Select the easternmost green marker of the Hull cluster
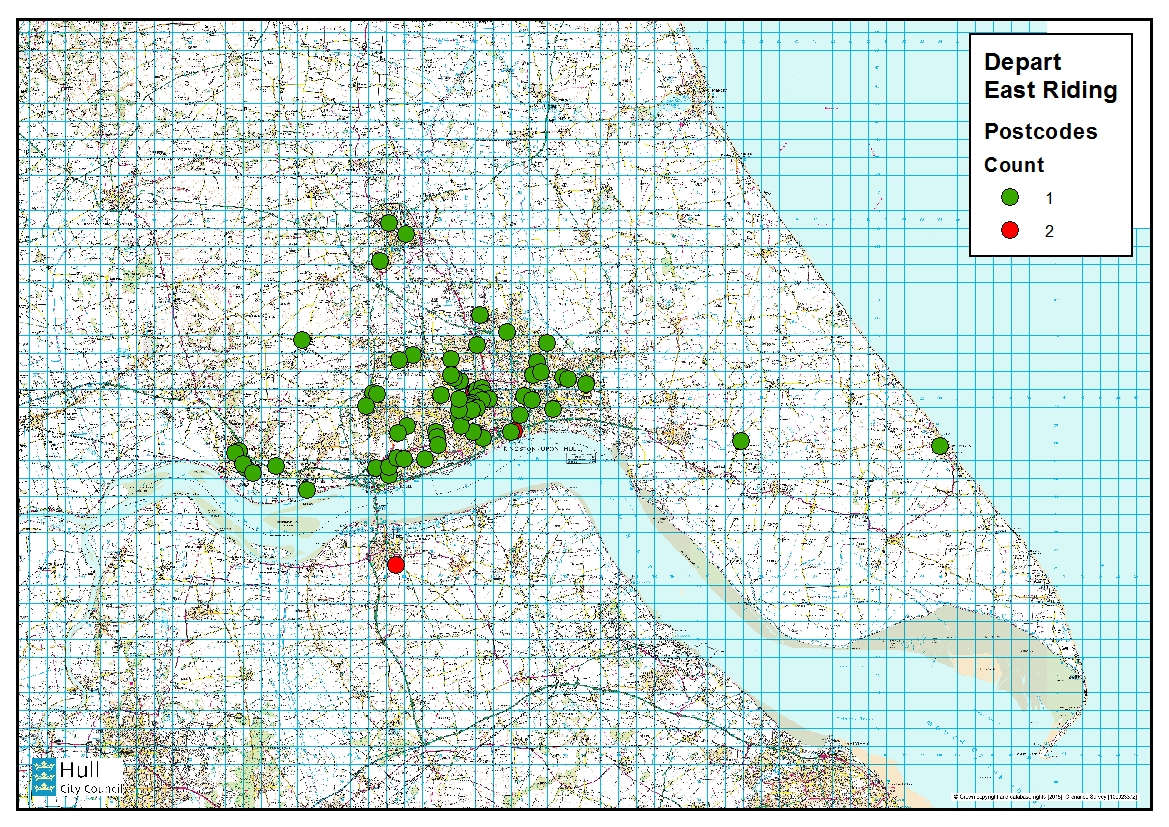The height and width of the screenshot is (827, 1169). (586, 384)
